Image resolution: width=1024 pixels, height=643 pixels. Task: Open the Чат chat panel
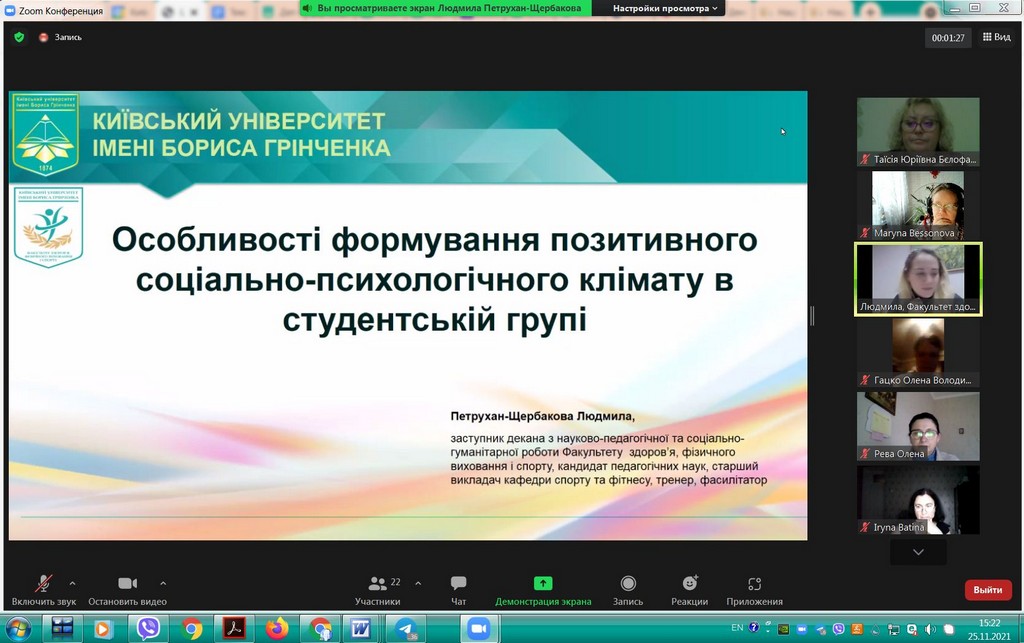[458, 589]
